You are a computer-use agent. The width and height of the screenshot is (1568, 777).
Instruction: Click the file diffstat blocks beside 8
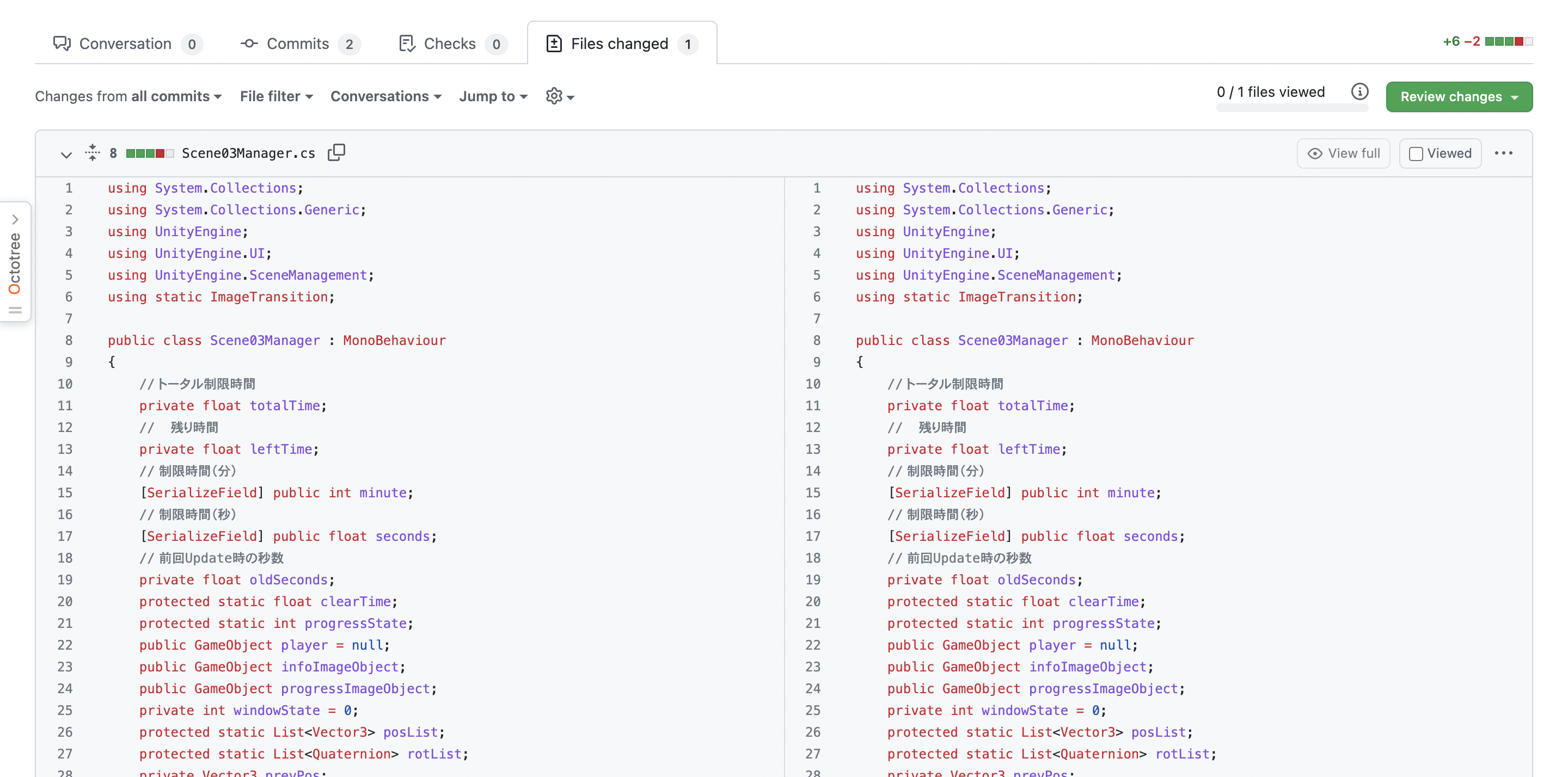coord(150,153)
